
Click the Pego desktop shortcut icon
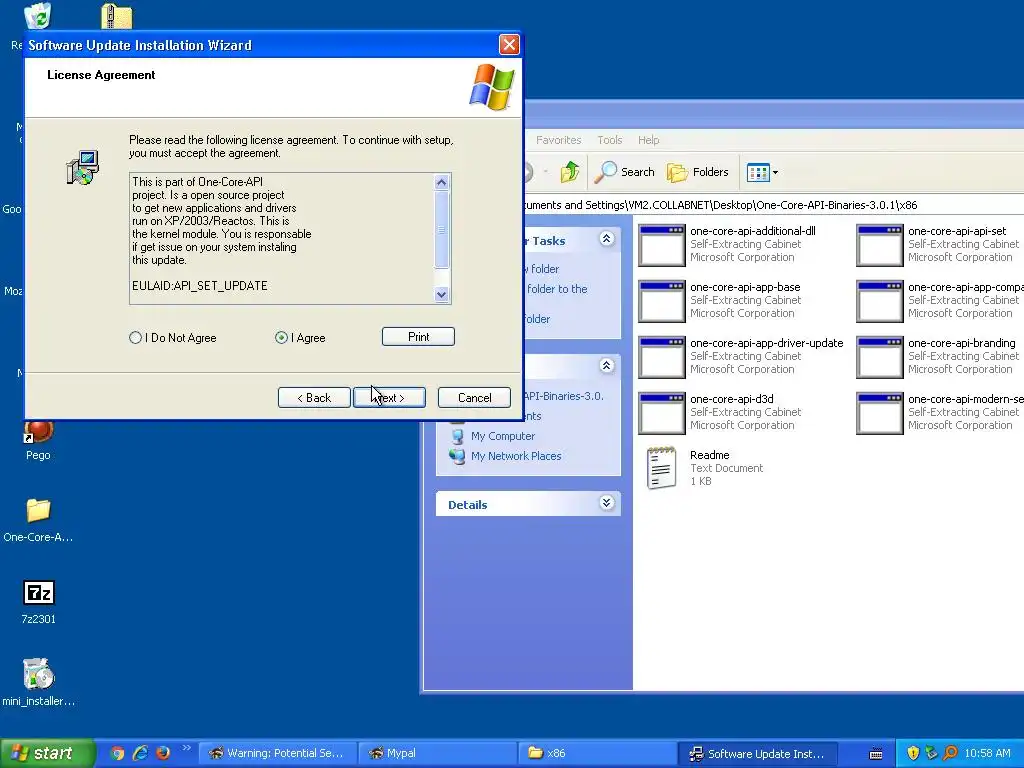39,433
